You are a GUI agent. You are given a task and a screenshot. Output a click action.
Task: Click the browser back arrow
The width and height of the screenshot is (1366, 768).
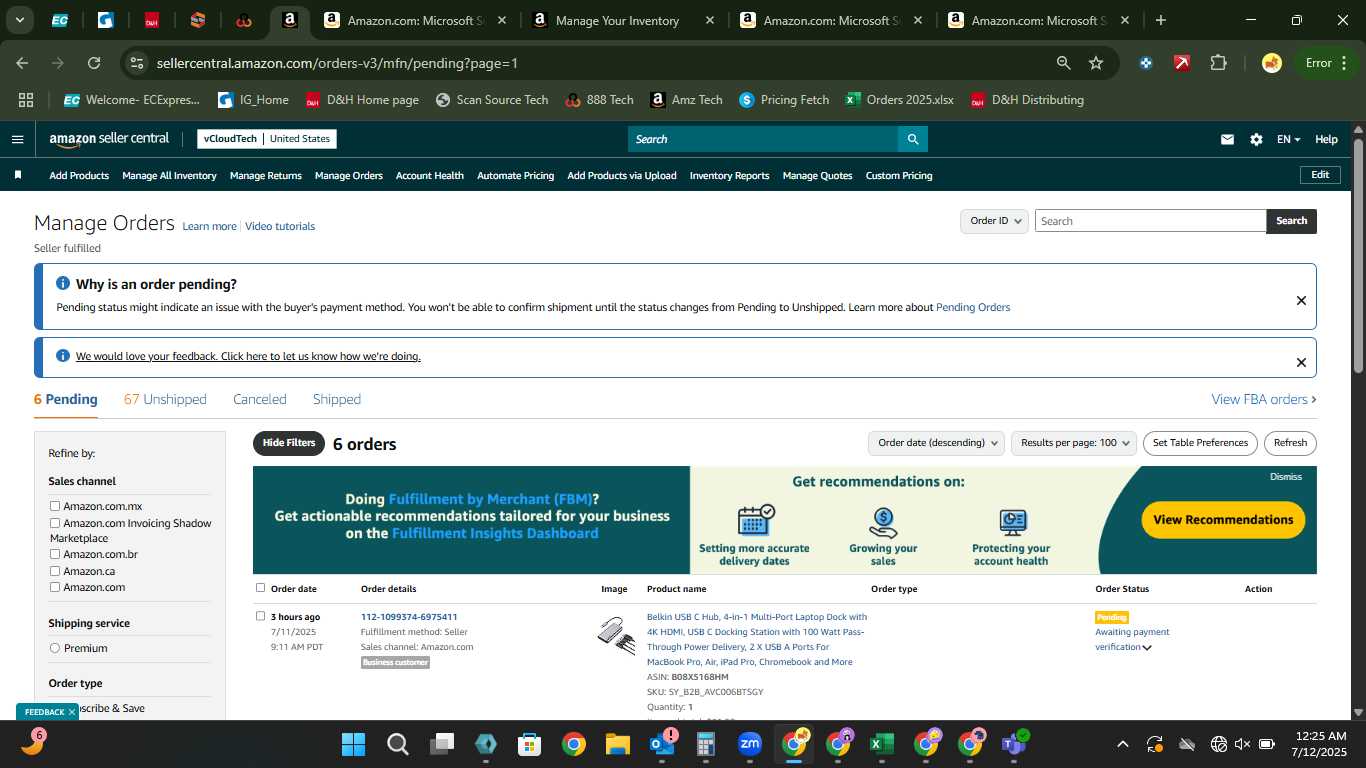pos(22,63)
